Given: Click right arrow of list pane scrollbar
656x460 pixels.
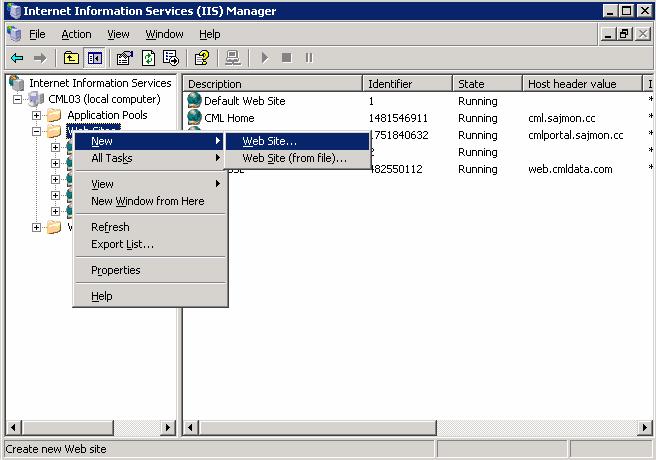Looking at the screenshot, I should coord(644,427).
